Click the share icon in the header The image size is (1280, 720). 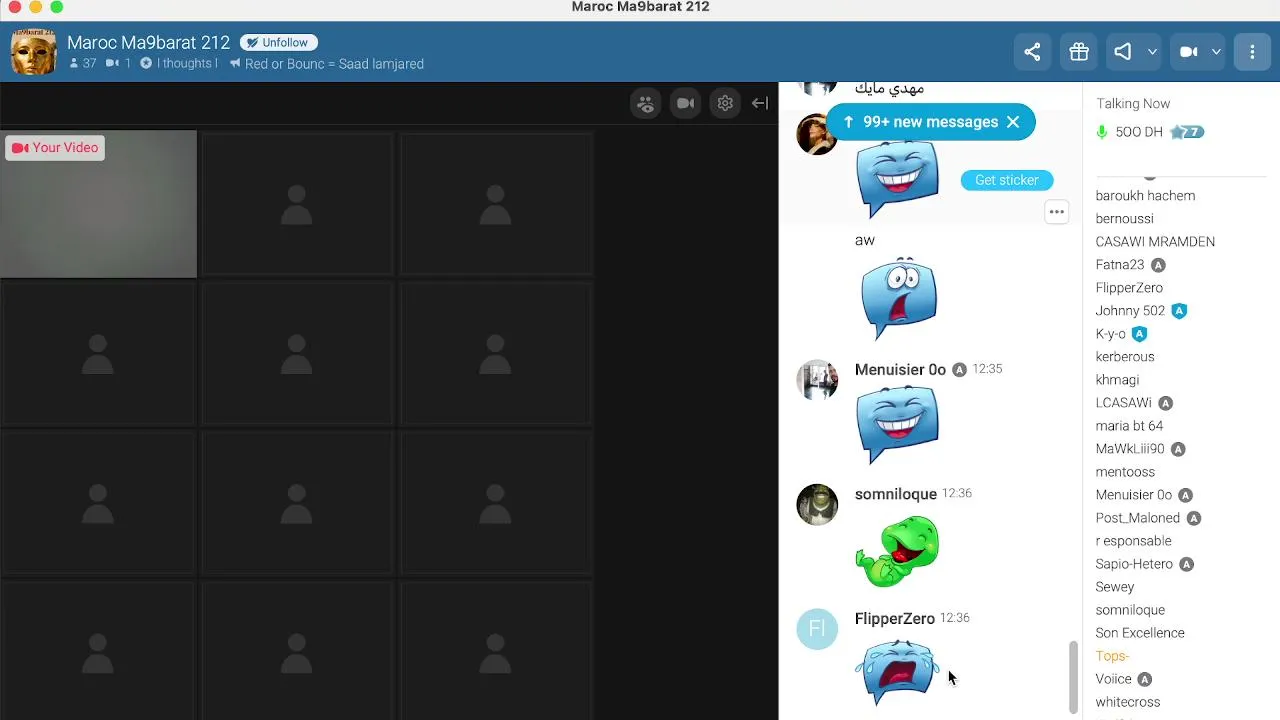(1032, 52)
